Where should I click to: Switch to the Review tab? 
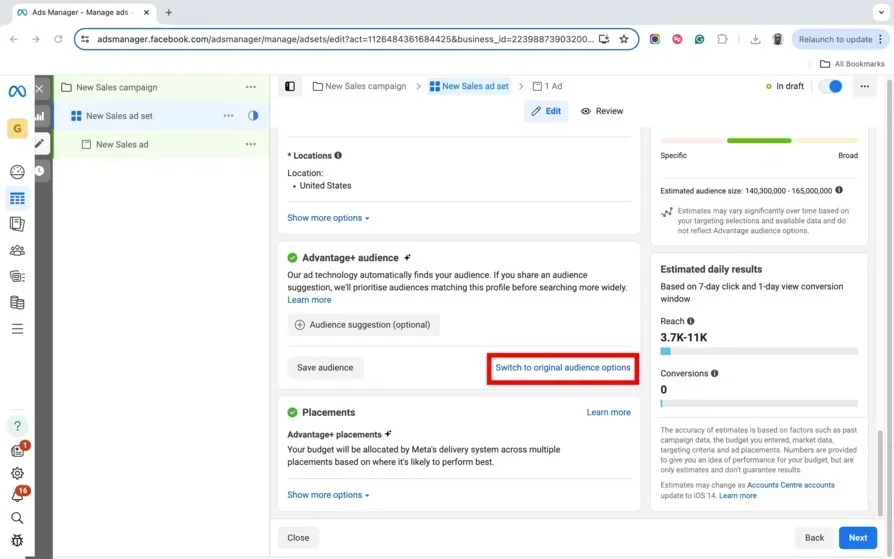(x=602, y=111)
